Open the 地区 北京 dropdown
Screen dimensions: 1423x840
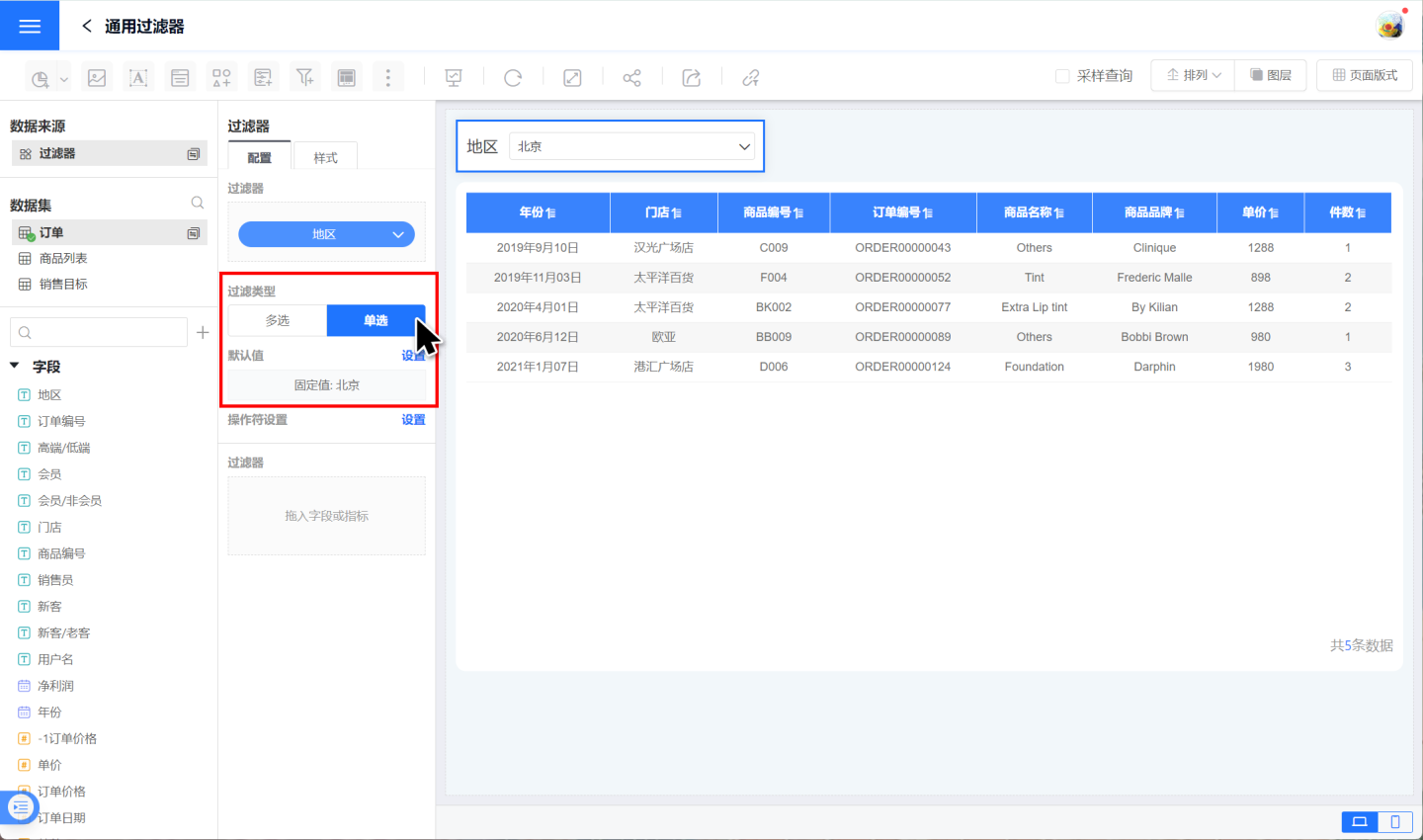[632, 146]
